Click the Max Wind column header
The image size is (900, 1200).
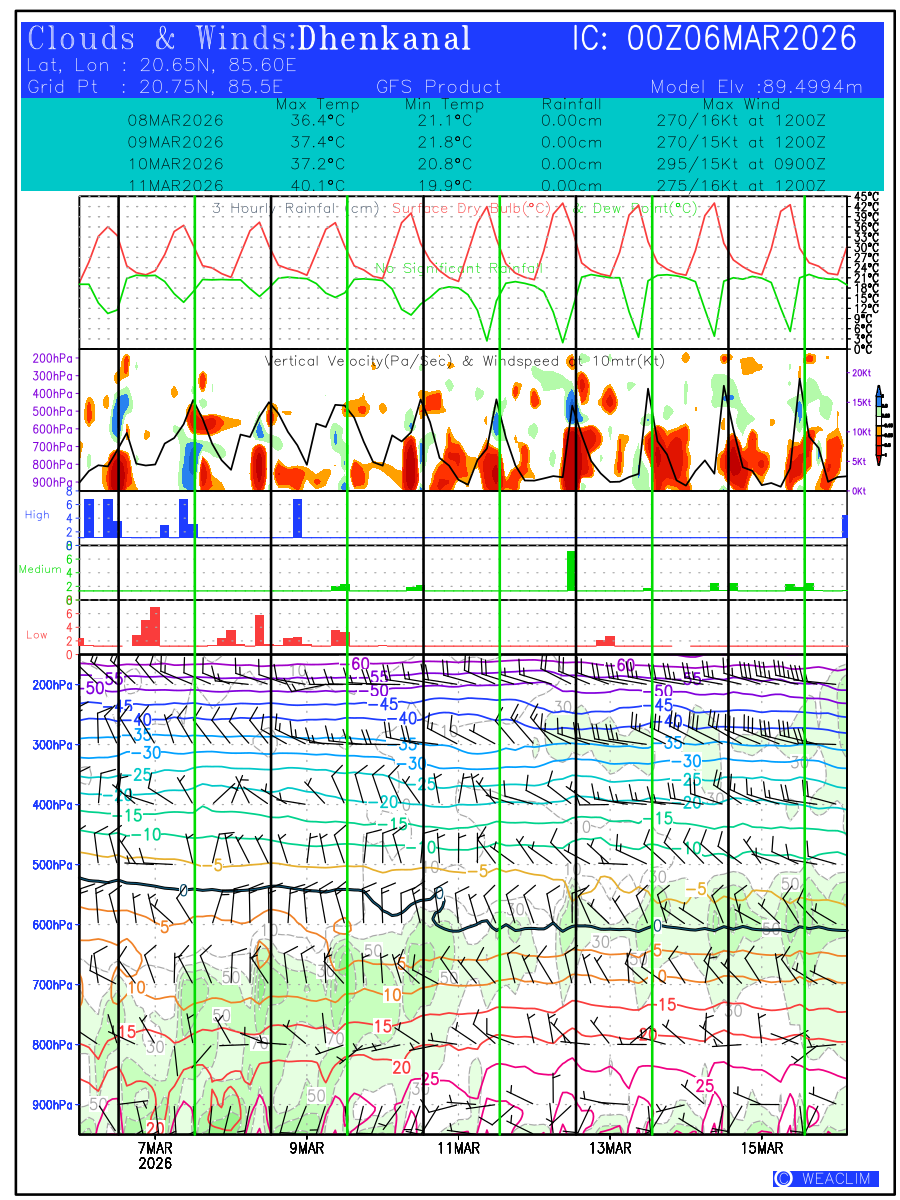click(x=740, y=104)
